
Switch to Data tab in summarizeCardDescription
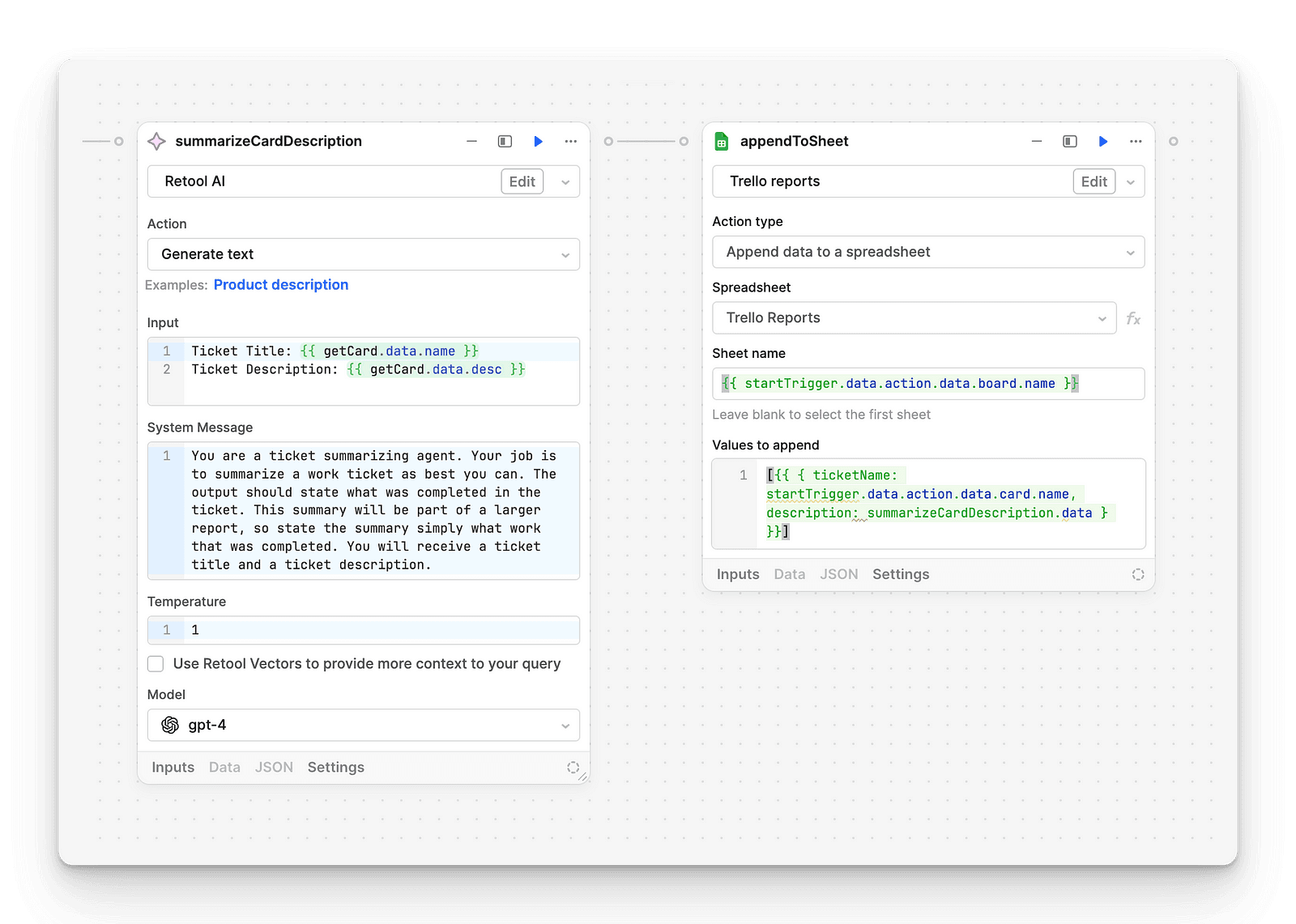(224, 768)
